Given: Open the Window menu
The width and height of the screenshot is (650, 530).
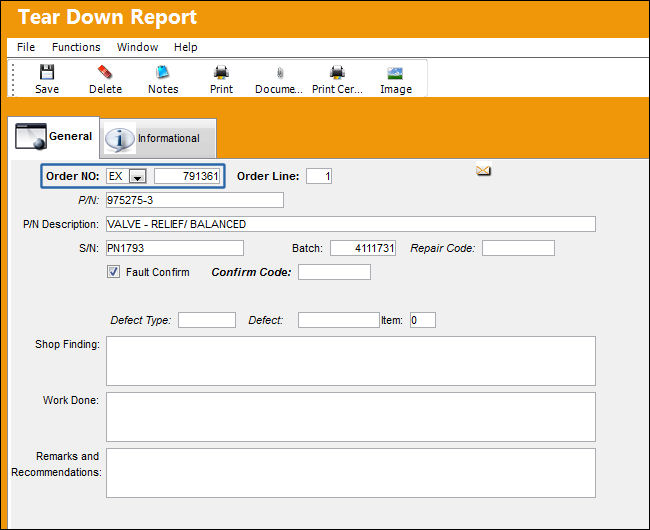Looking at the screenshot, I should 137,47.
